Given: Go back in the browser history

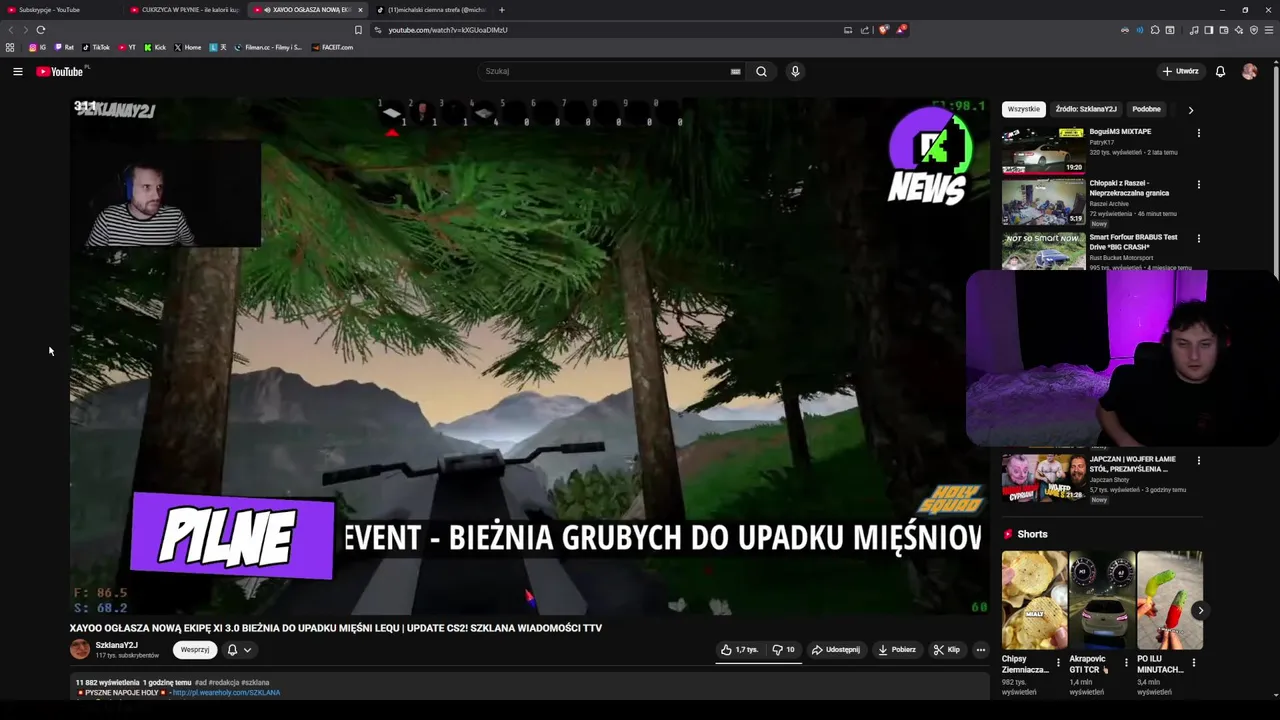Looking at the screenshot, I should pos(10,30).
